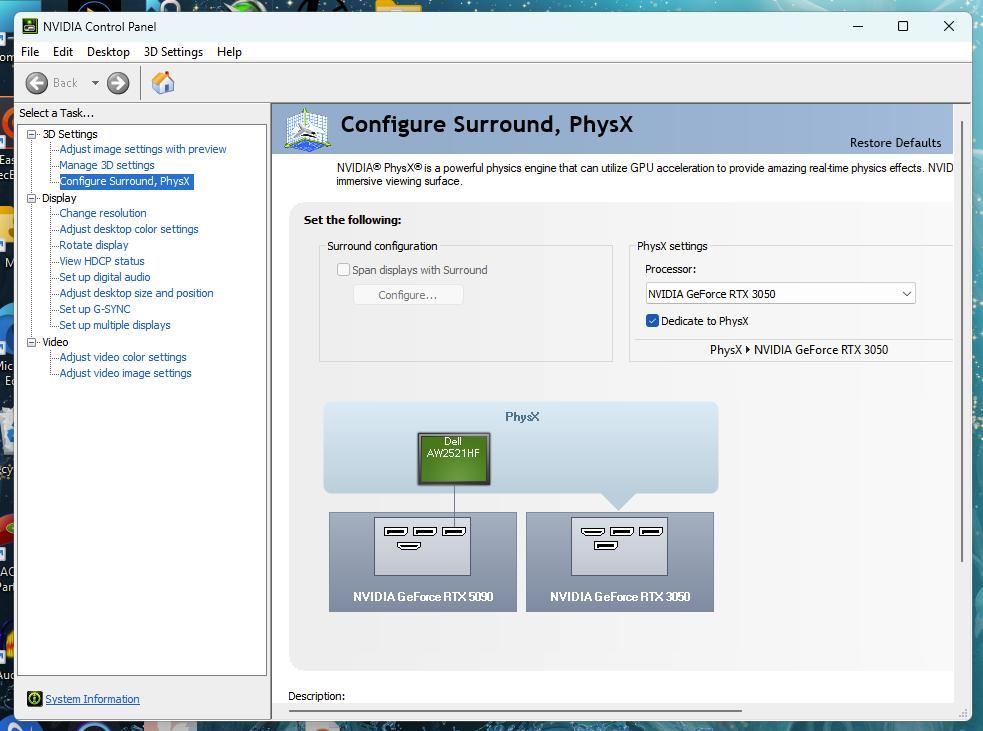Select the RTX 3050 GPU card graphic
Viewport: 983px width, 731px height.
(x=619, y=560)
